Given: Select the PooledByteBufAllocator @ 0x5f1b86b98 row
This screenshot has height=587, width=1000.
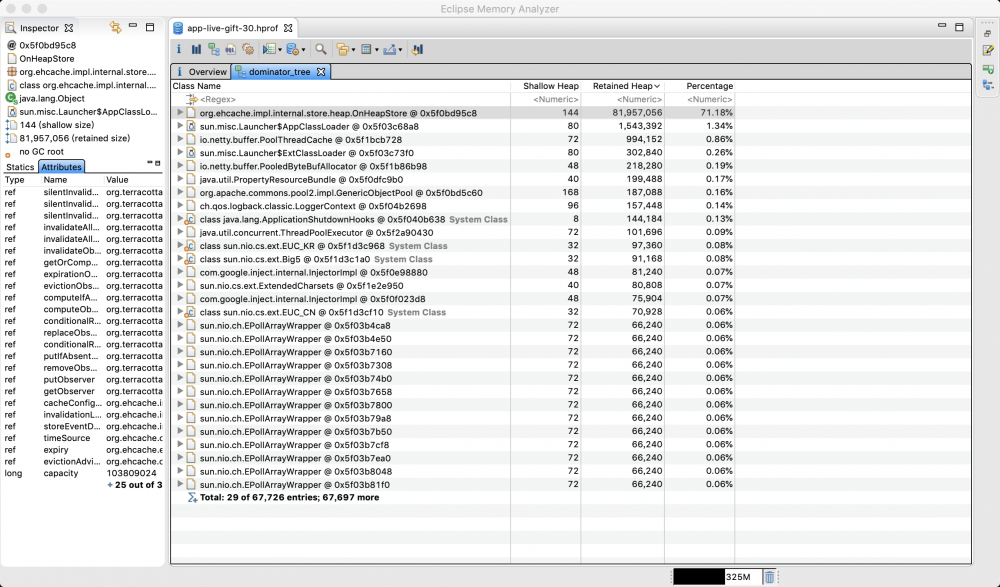Looking at the screenshot, I should 453,166.
